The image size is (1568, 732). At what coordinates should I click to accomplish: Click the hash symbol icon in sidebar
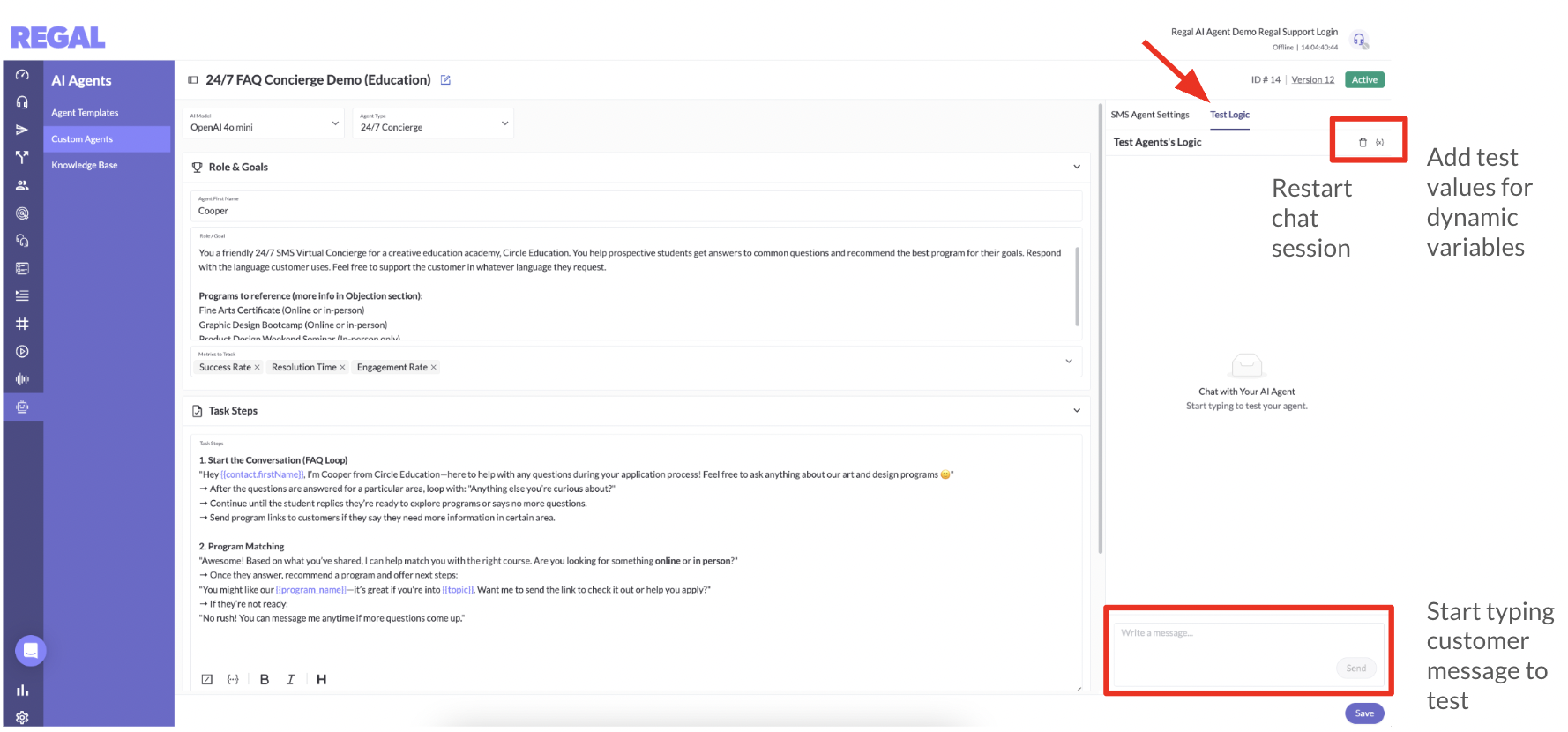click(22, 324)
